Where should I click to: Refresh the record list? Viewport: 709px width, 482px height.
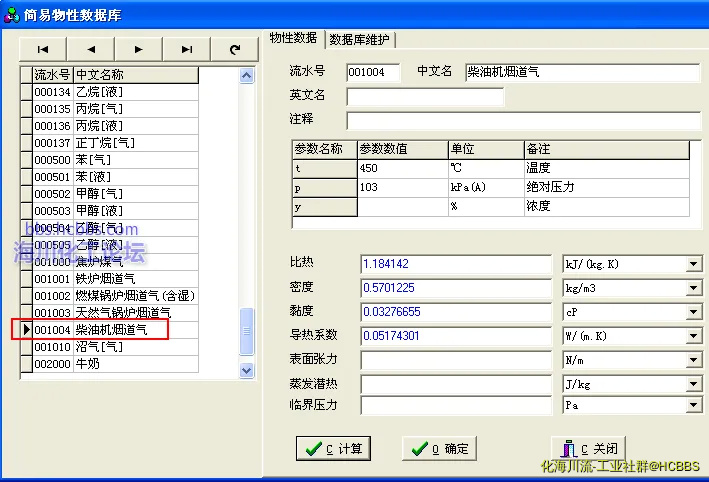pyautogui.click(x=235, y=50)
